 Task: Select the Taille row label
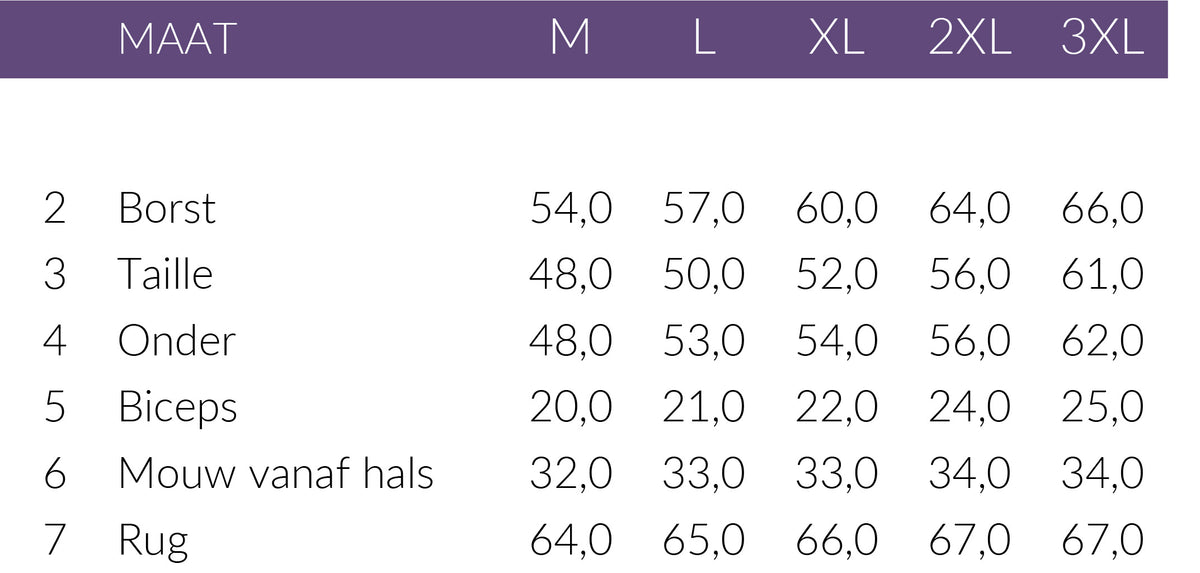[165, 275]
